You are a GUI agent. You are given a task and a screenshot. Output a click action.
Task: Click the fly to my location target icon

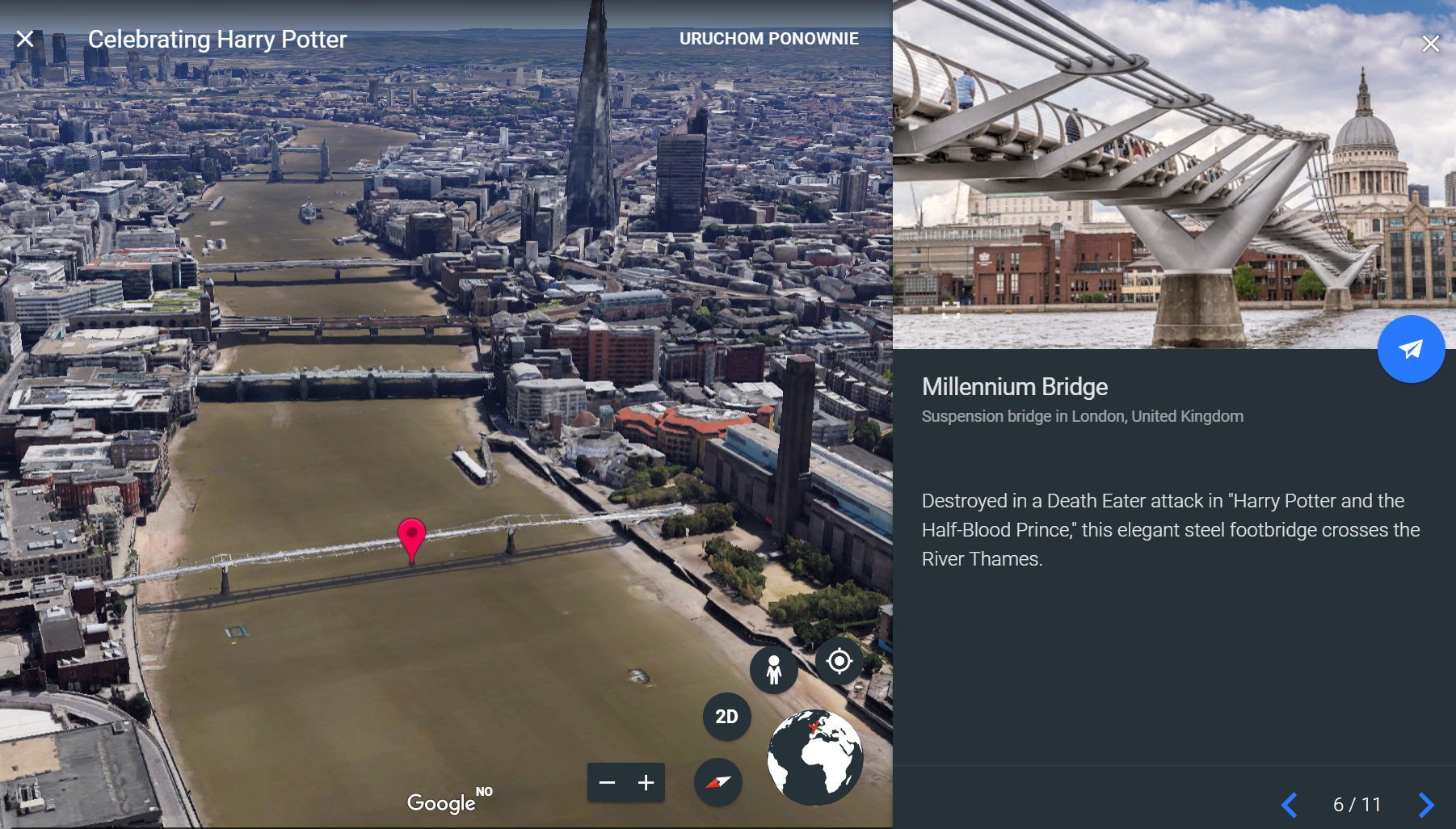coord(840,661)
